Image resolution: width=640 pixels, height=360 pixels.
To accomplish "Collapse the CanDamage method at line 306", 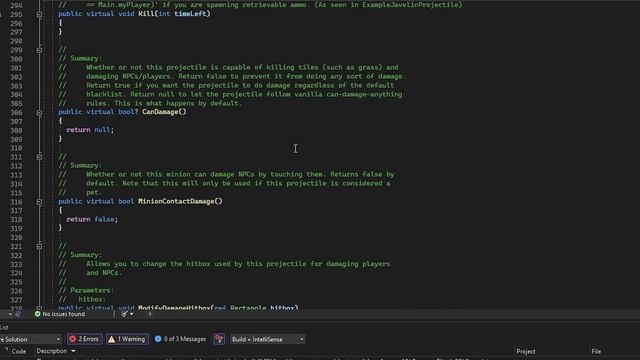I will [x=39, y=112].
